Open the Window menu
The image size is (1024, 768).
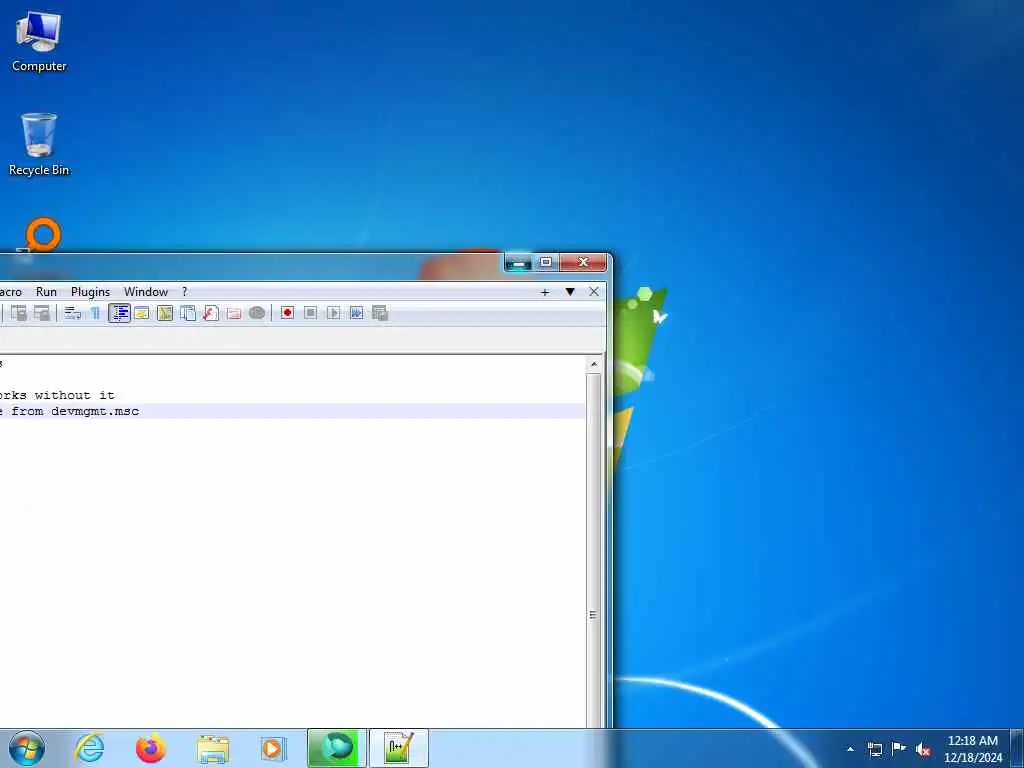(146, 292)
